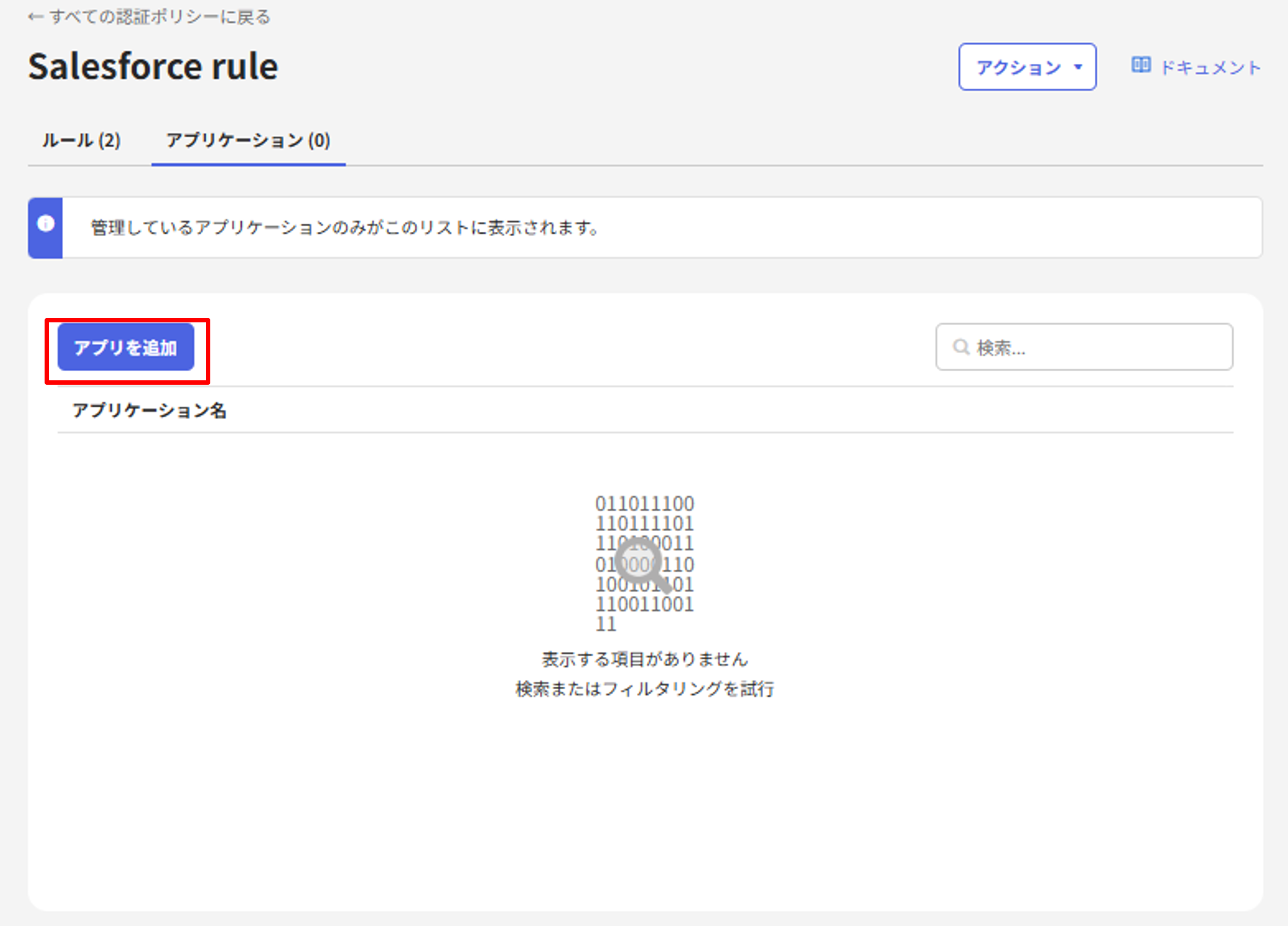Expand the アクション actions list

1028,67
